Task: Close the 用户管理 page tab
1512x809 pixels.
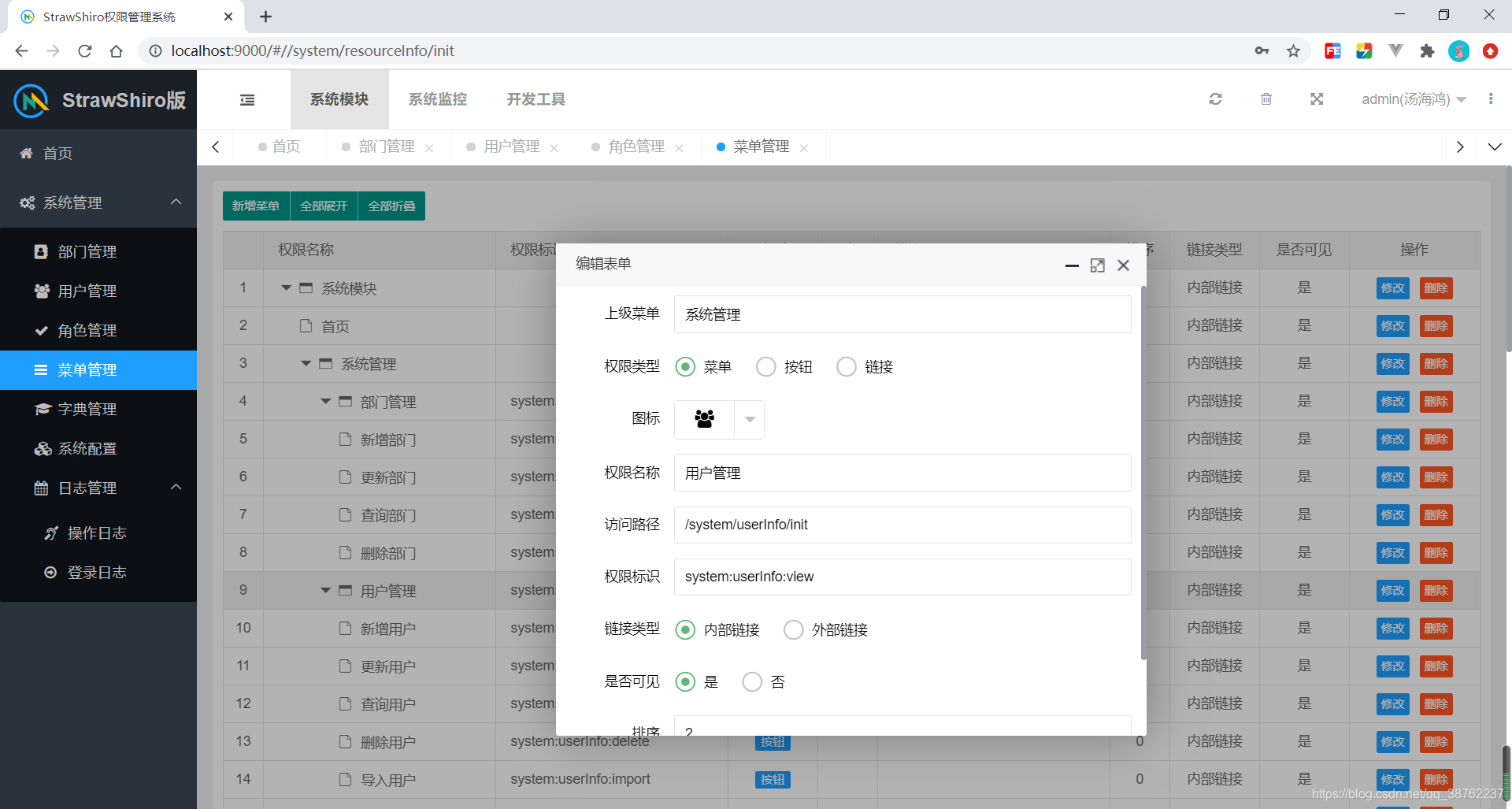Action: pyautogui.click(x=554, y=148)
